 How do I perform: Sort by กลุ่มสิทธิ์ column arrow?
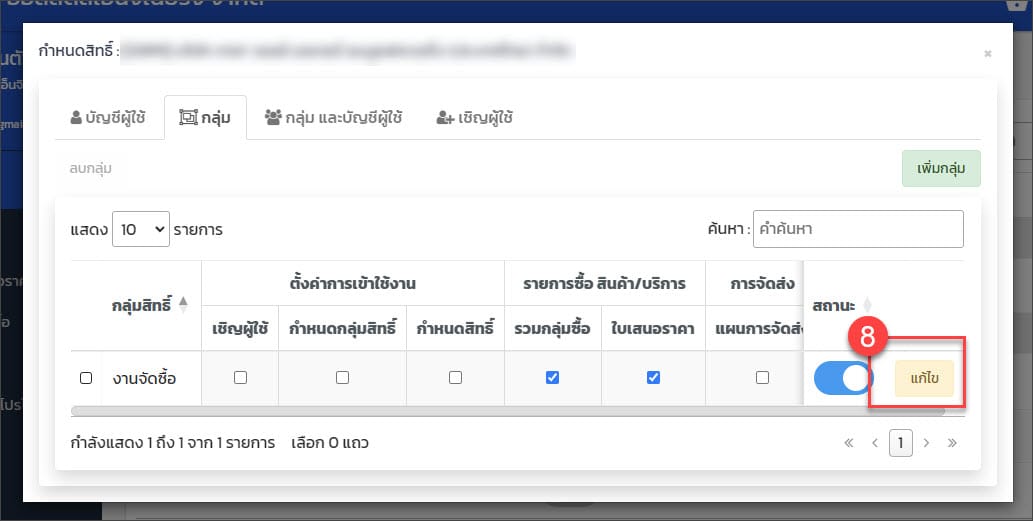(x=183, y=304)
